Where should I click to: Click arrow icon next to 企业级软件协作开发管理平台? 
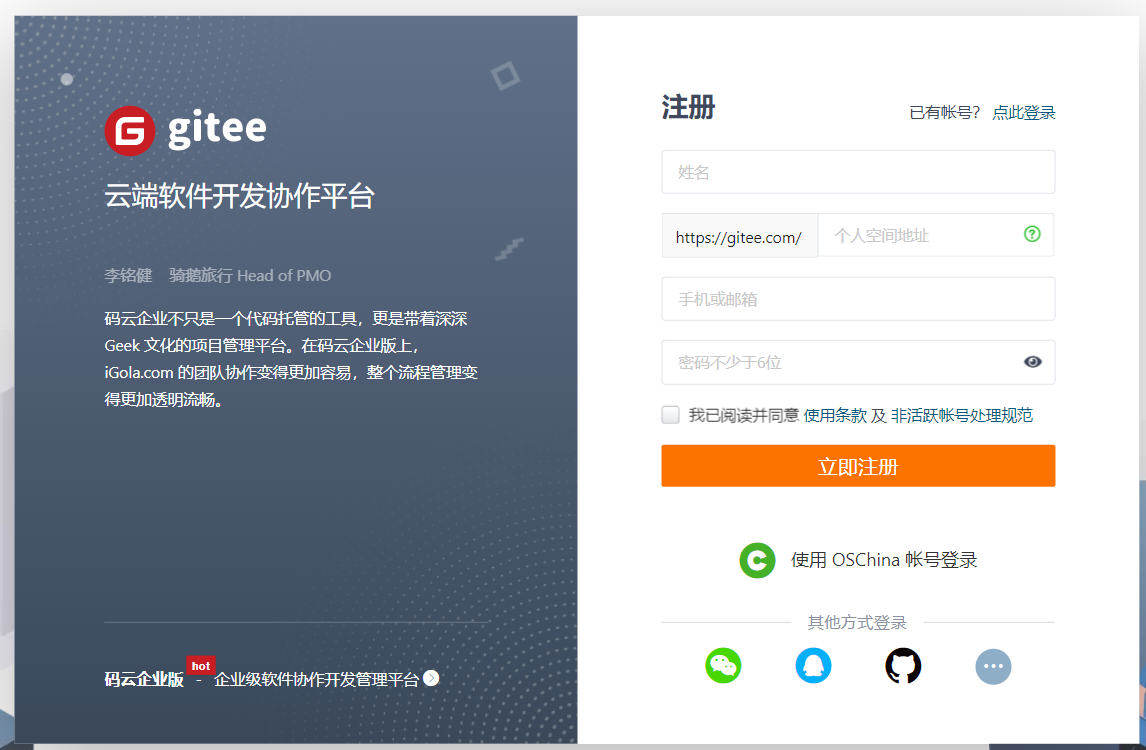pyautogui.click(x=431, y=678)
